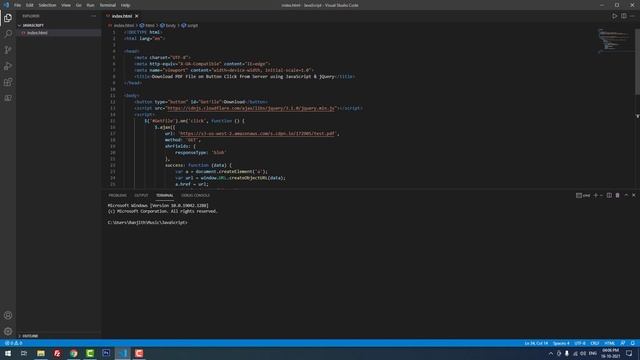Open the editor More Actions ellipsis
Image resolution: width=640 pixels, height=360 pixels.
tap(633, 16)
